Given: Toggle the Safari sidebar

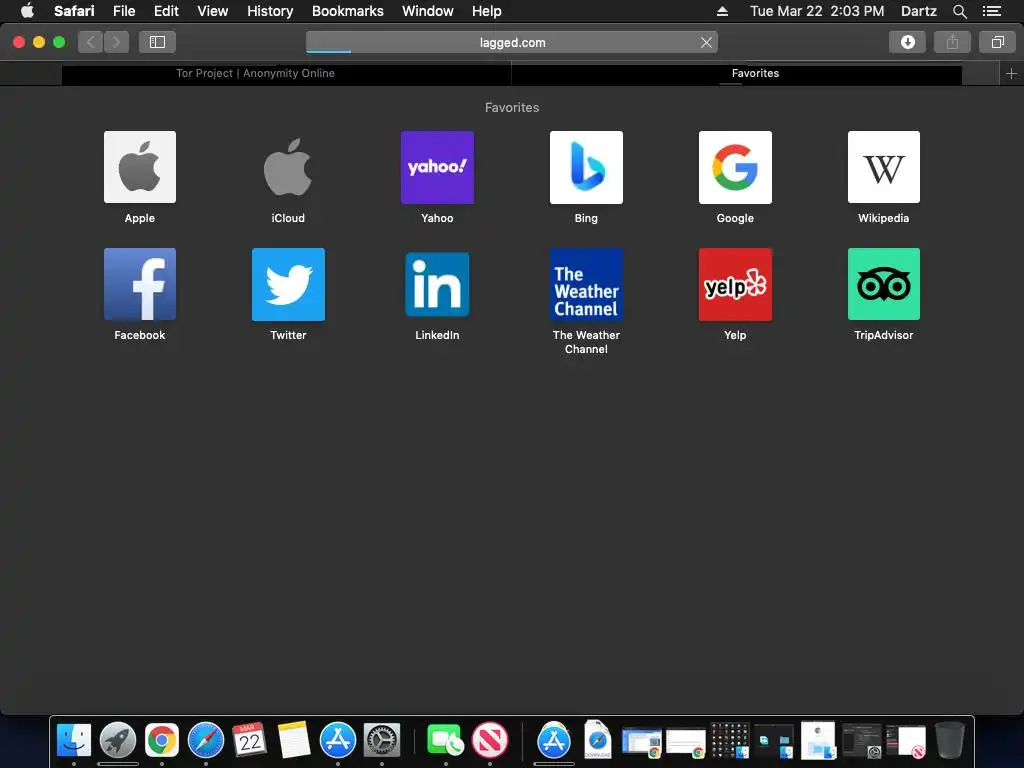Looking at the screenshot, I should pyautogui.click(x=157, y=42).
